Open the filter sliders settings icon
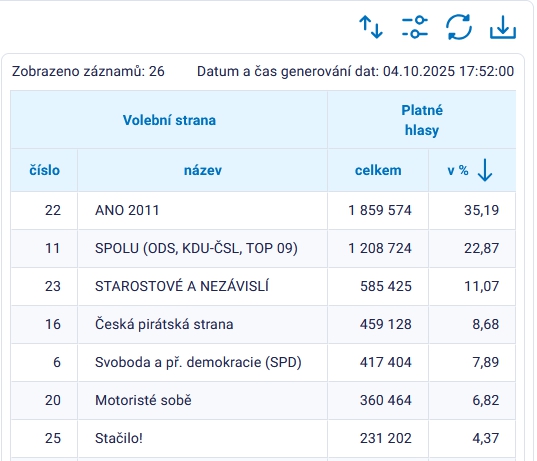This screenshot has height=461, width=537. click(415, 27)
